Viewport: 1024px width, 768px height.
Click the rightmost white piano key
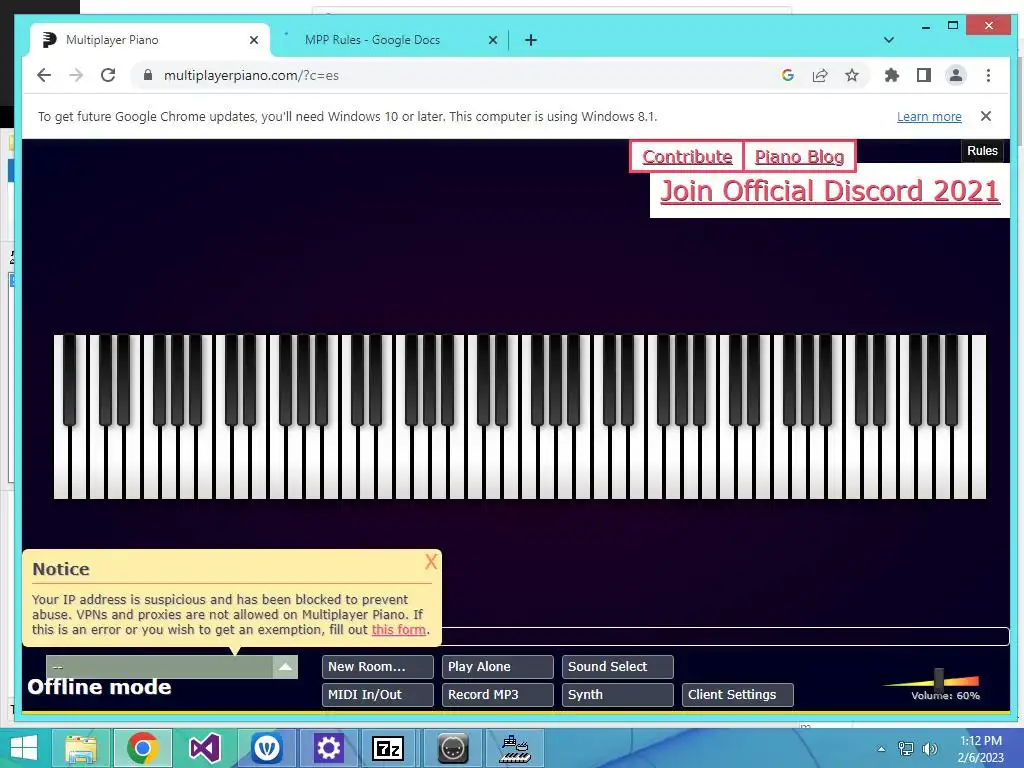click(x=978, y=418)
